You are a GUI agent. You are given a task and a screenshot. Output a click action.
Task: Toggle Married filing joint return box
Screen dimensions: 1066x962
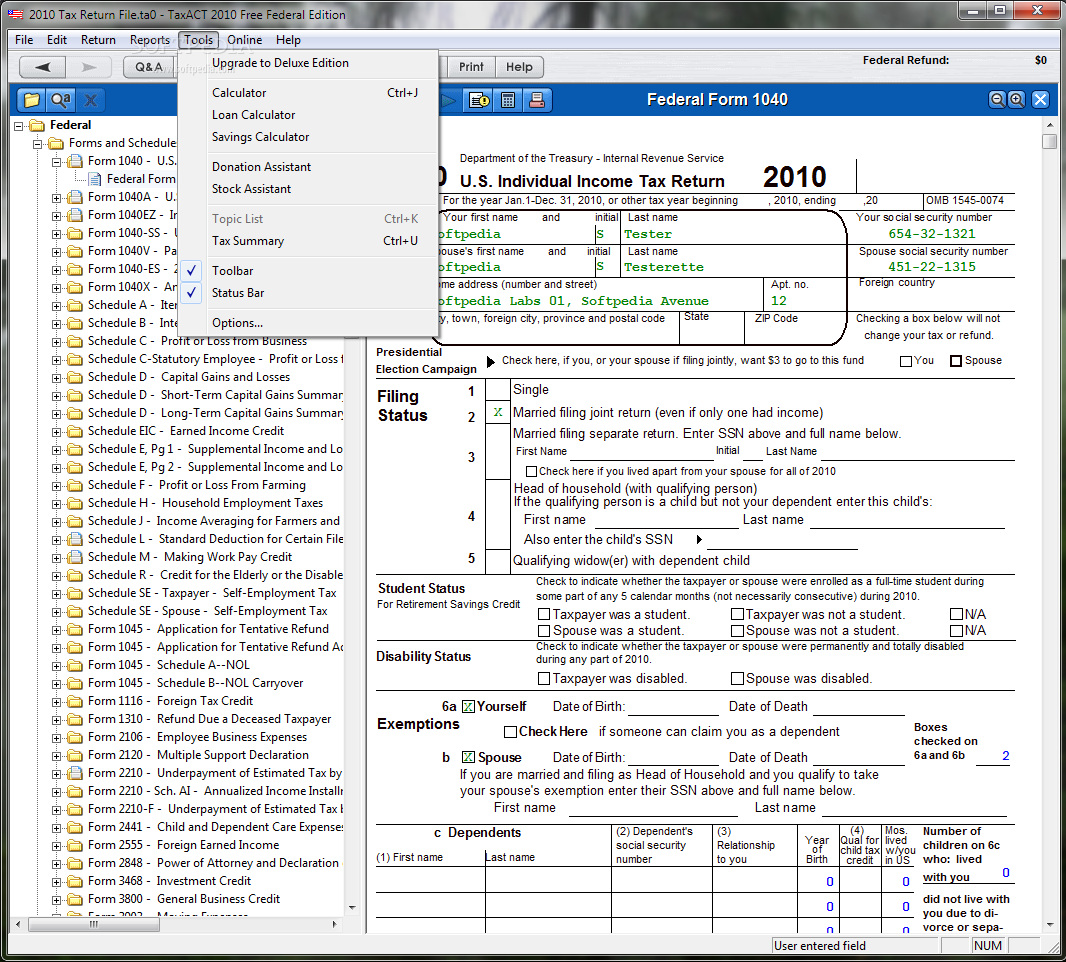(x=498, y=412)
